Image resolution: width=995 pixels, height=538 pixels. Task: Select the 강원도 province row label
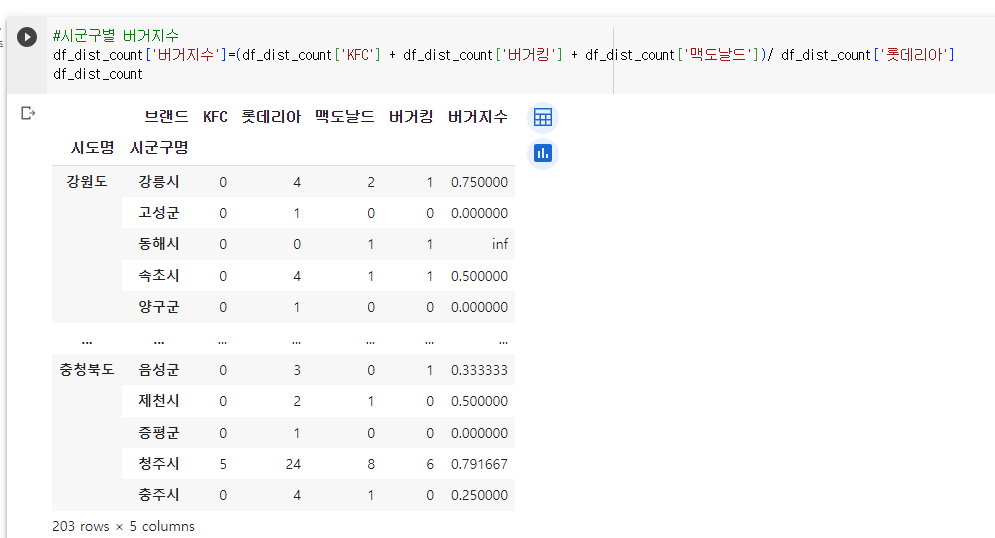click(87, 181)
